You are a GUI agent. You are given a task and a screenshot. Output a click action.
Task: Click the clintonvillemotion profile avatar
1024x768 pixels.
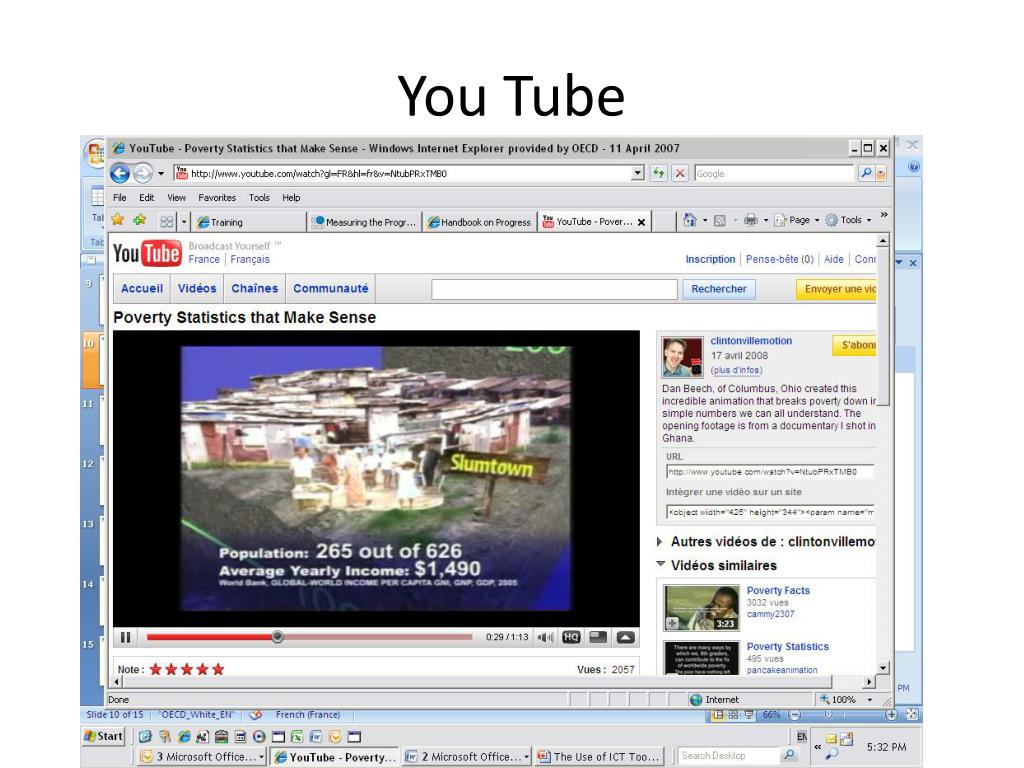[682, 357]
